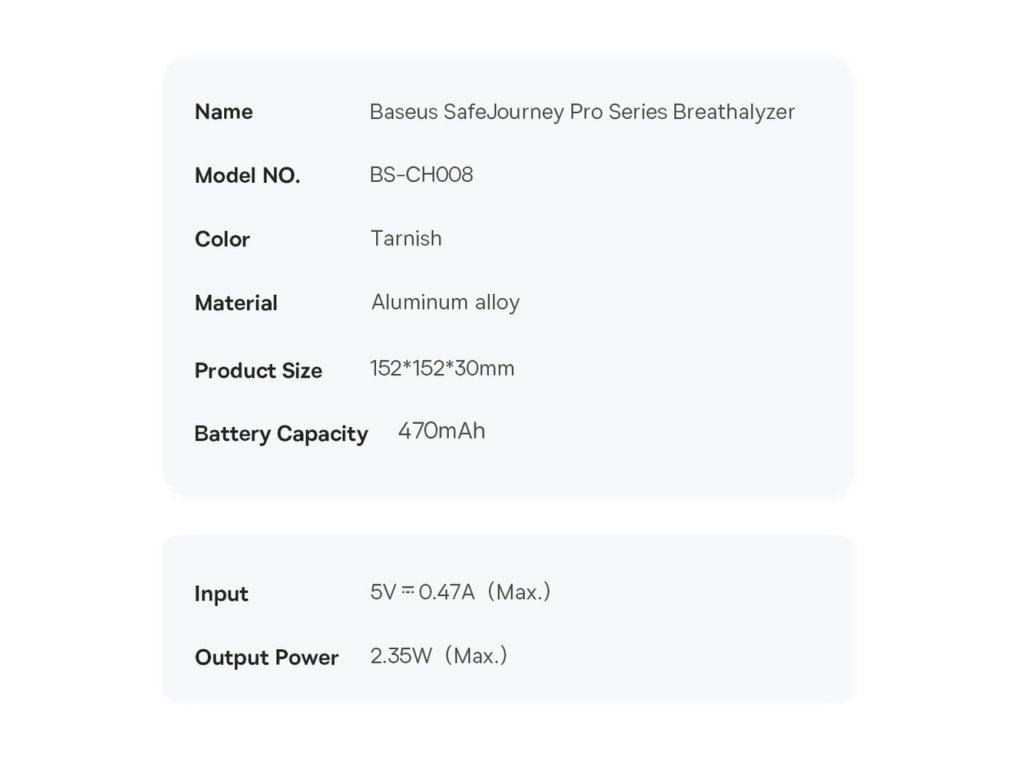Click the Model NO. label
The image size is (1024, 768).
tap(247, 176)
